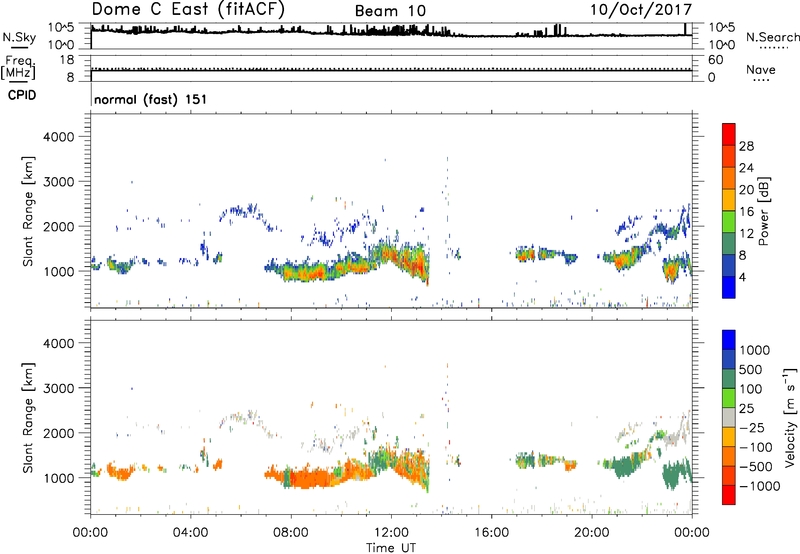The image size is (800, 554).
Task: Click the 2000 km tick on power panel
Action: [x=59, y=226]
